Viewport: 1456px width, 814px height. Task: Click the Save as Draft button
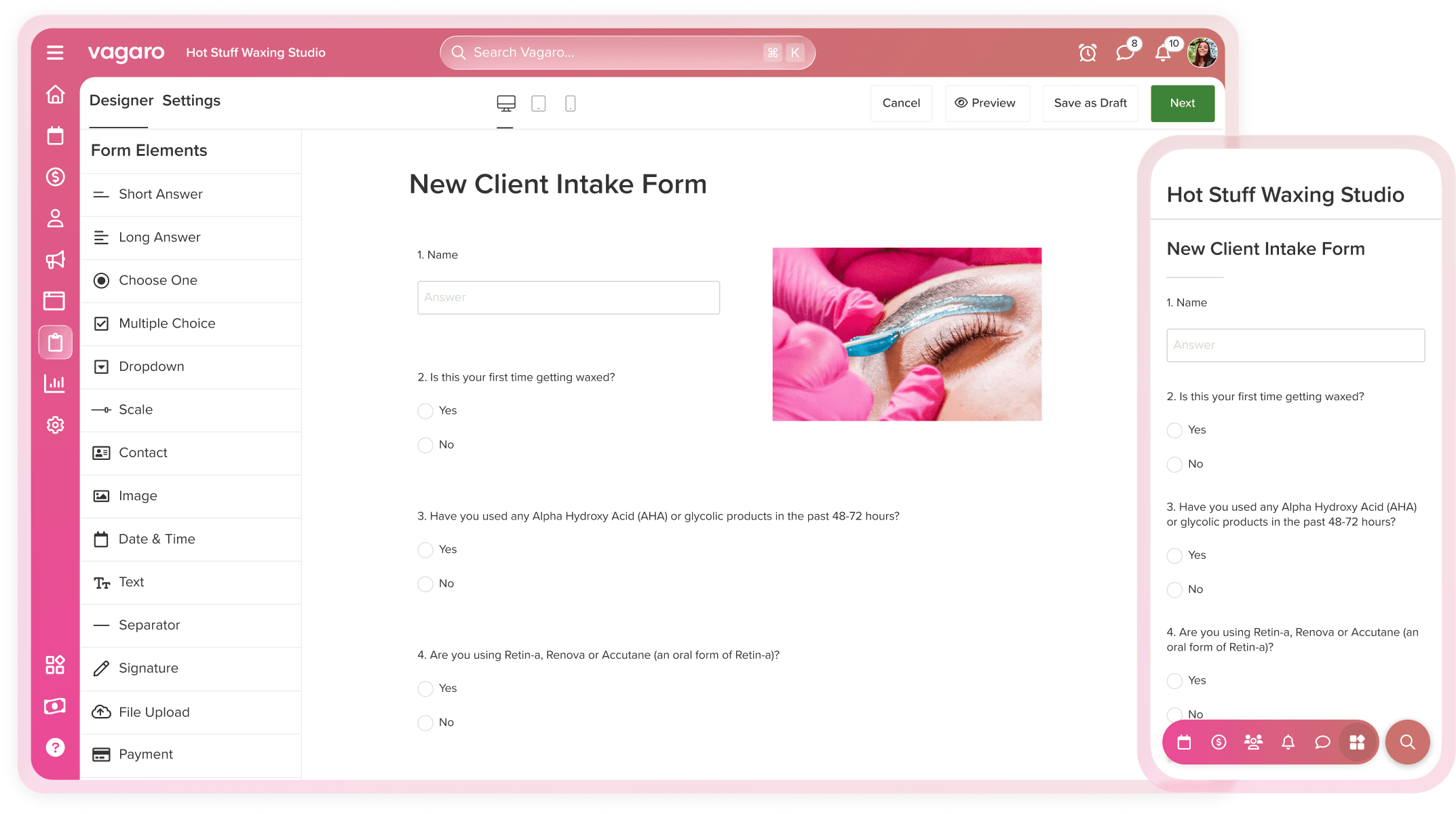pyautogui.click(x=1090, y=103)
